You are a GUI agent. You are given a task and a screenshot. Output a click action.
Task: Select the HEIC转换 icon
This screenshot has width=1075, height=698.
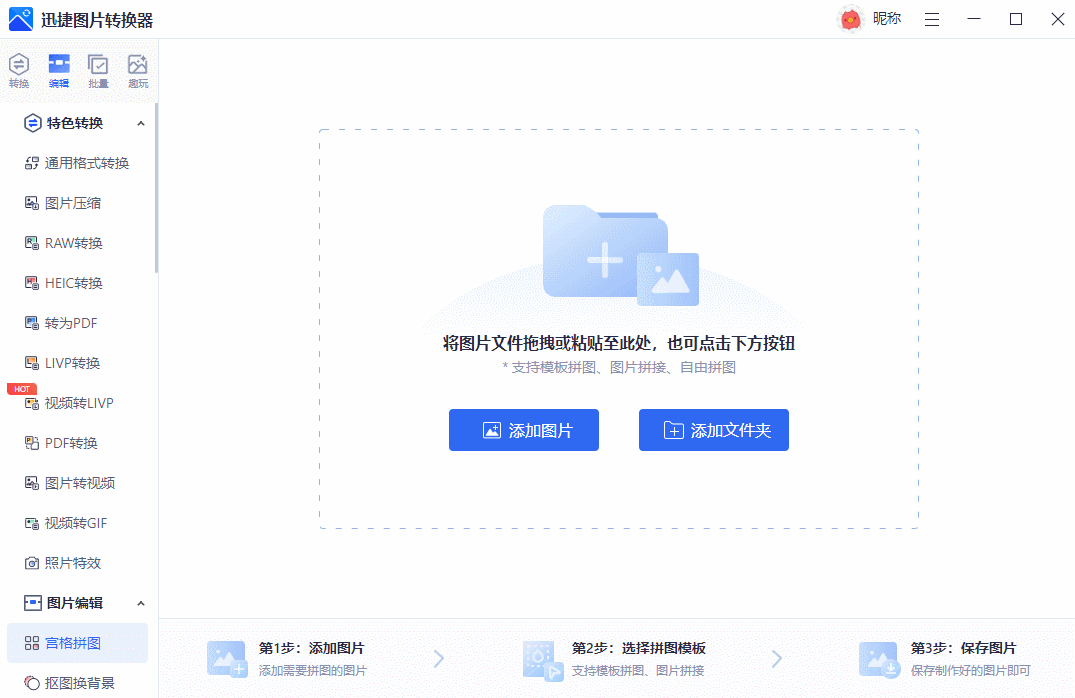click(x=32, y=282)
